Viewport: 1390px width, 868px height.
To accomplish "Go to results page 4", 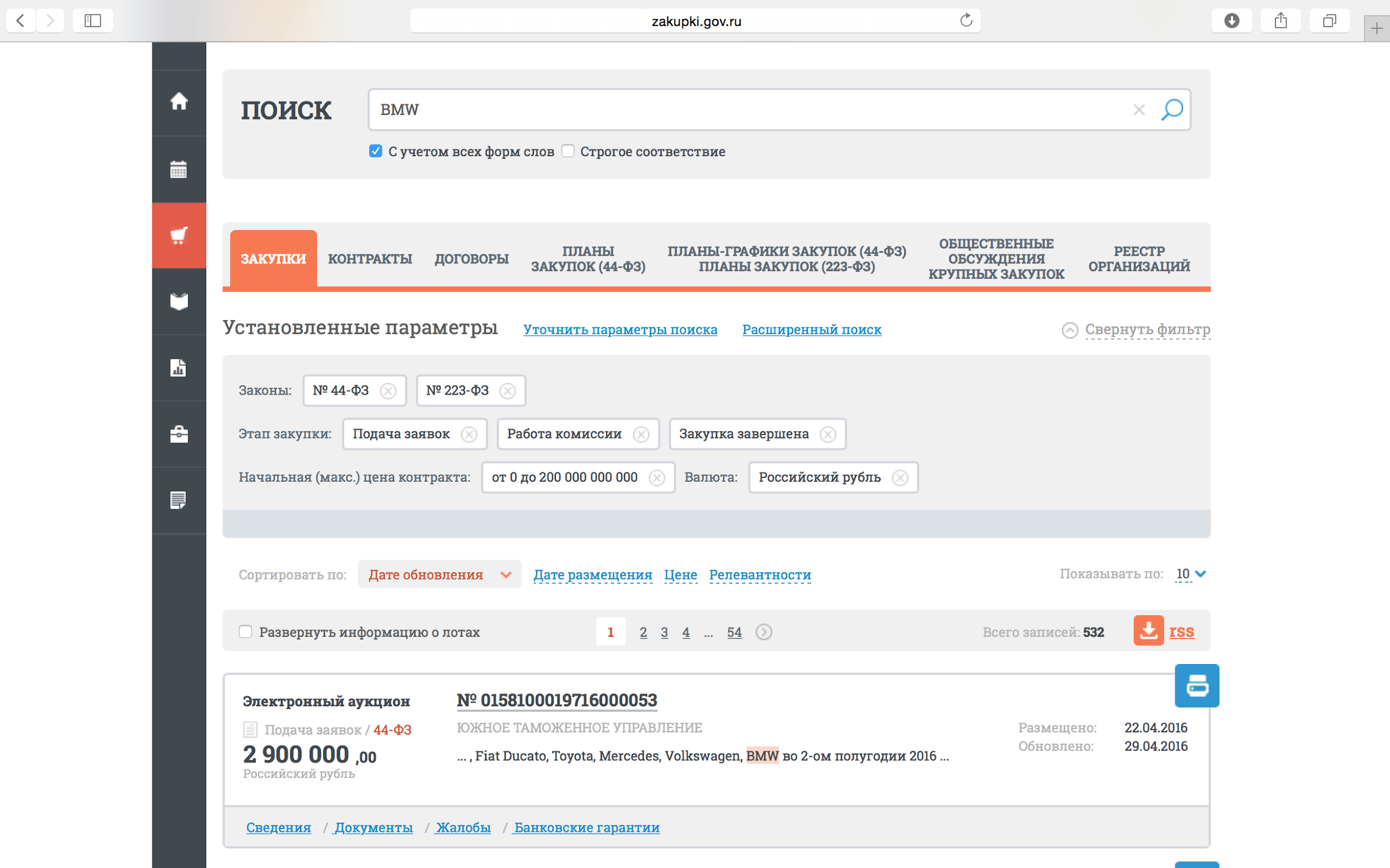I will point(686,632).
